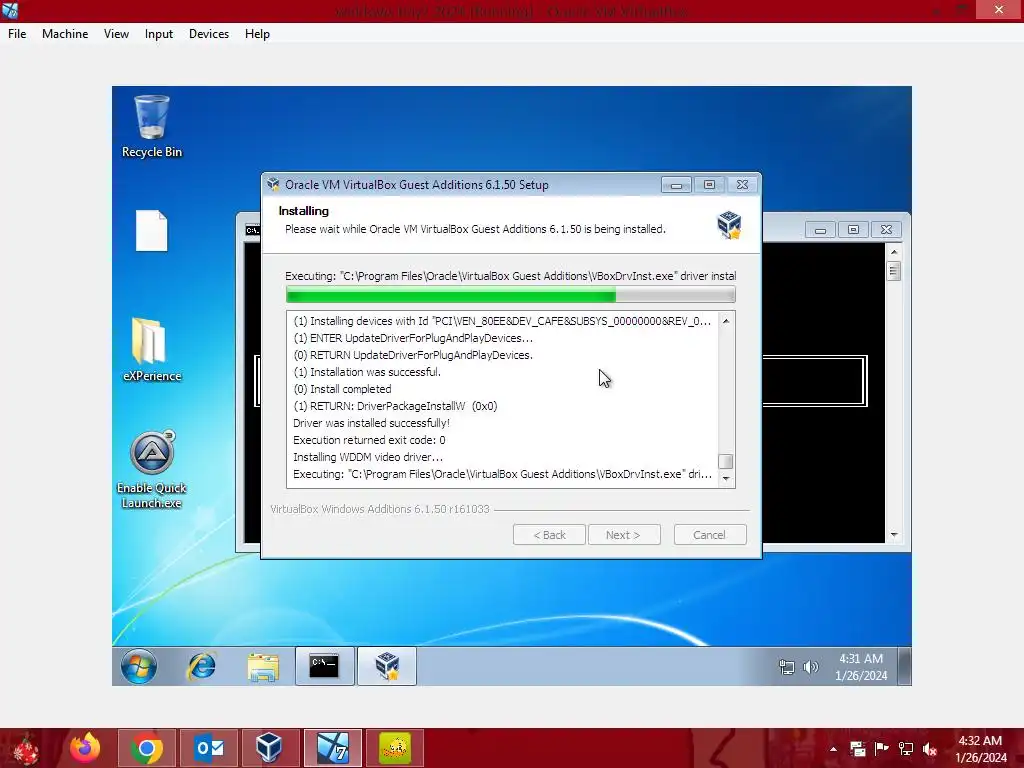This screenshot has height=768, width=1024.
Task: Click guest network tray icon
Action: click(x=787, y=667)
